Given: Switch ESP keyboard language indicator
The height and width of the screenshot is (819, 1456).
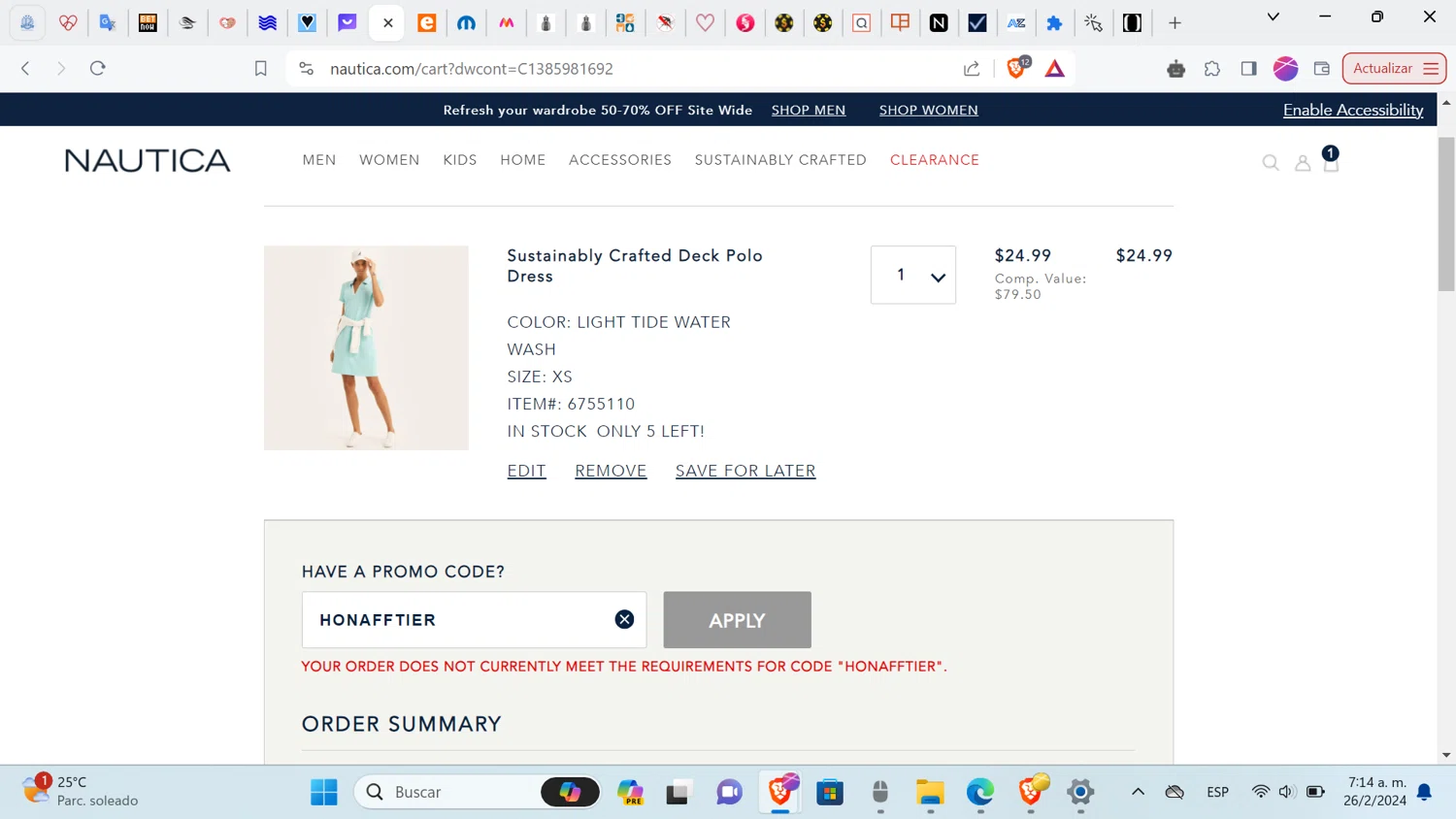Looking at the screenshot, I should pos(1217,792).
